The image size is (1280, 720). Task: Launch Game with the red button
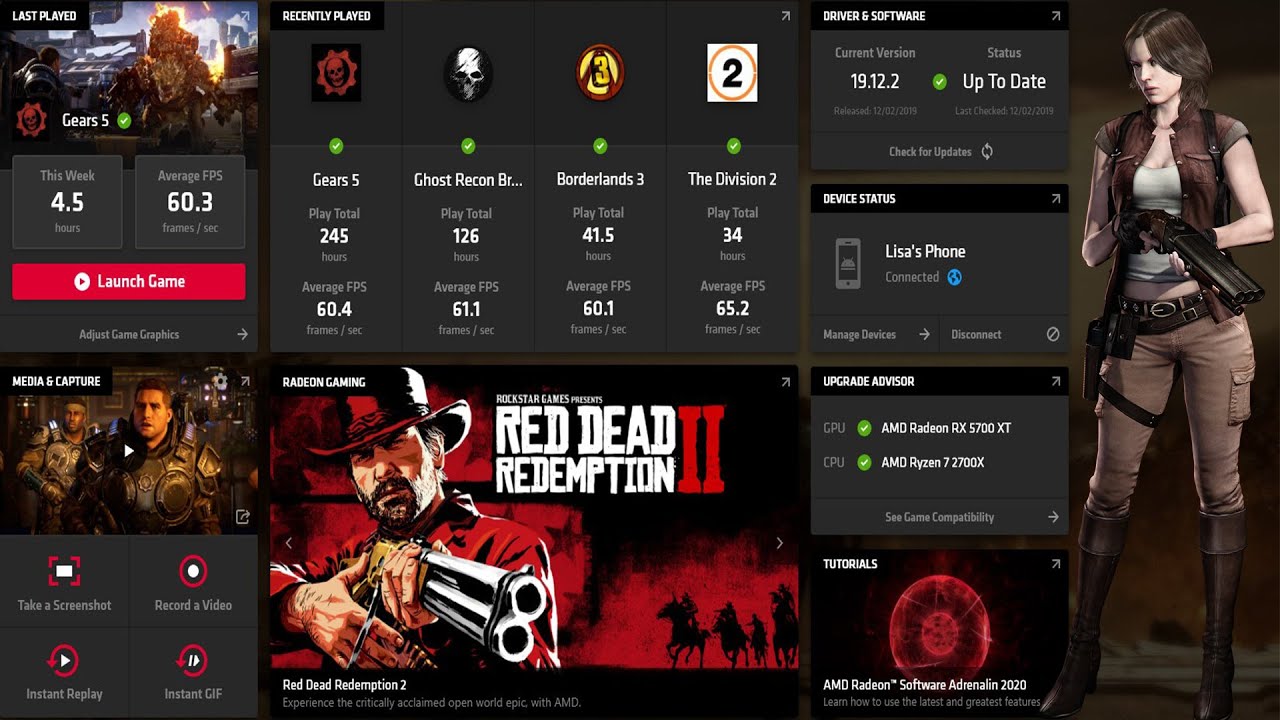pos(129,282)
